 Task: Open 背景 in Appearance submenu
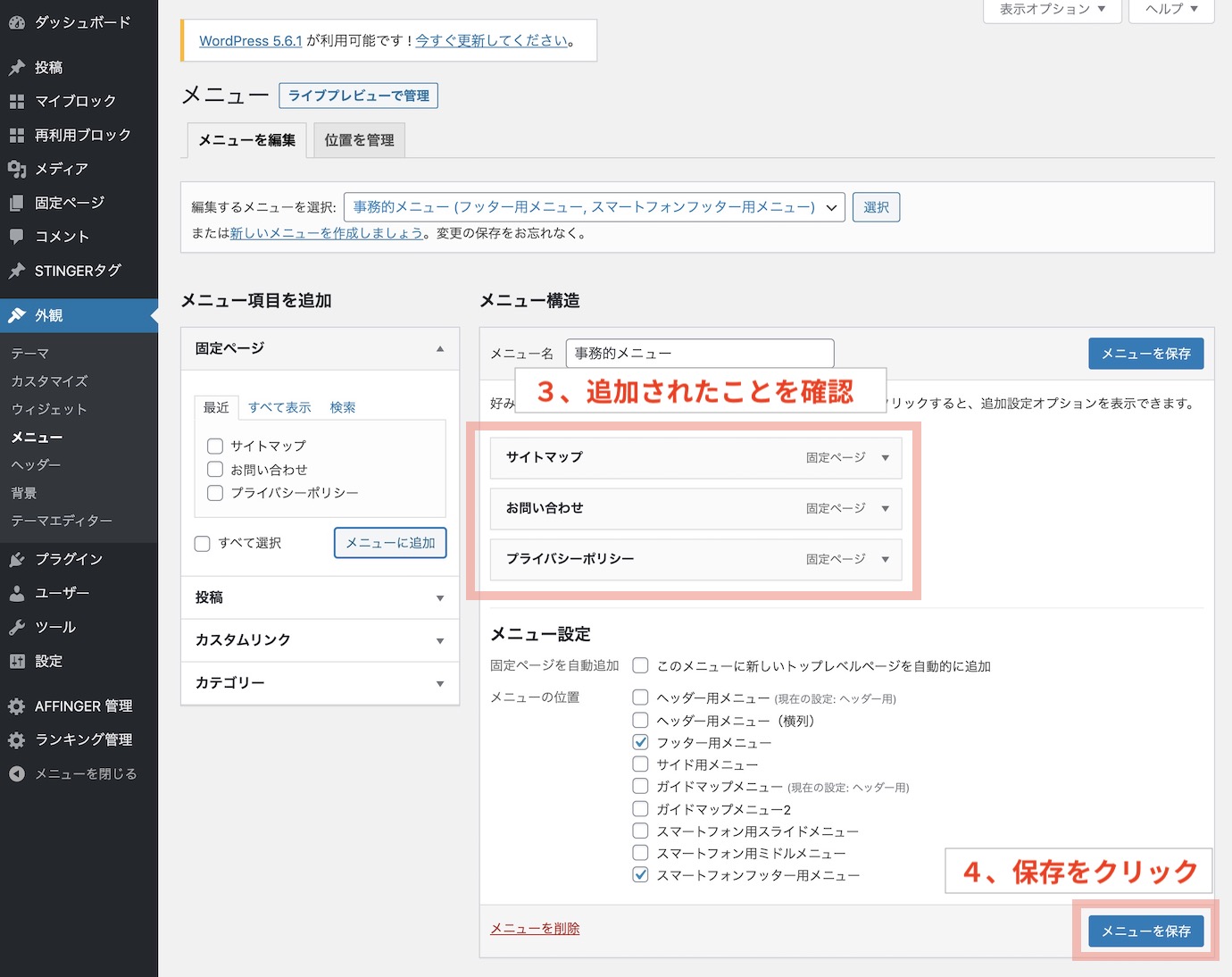pos(24,493)
